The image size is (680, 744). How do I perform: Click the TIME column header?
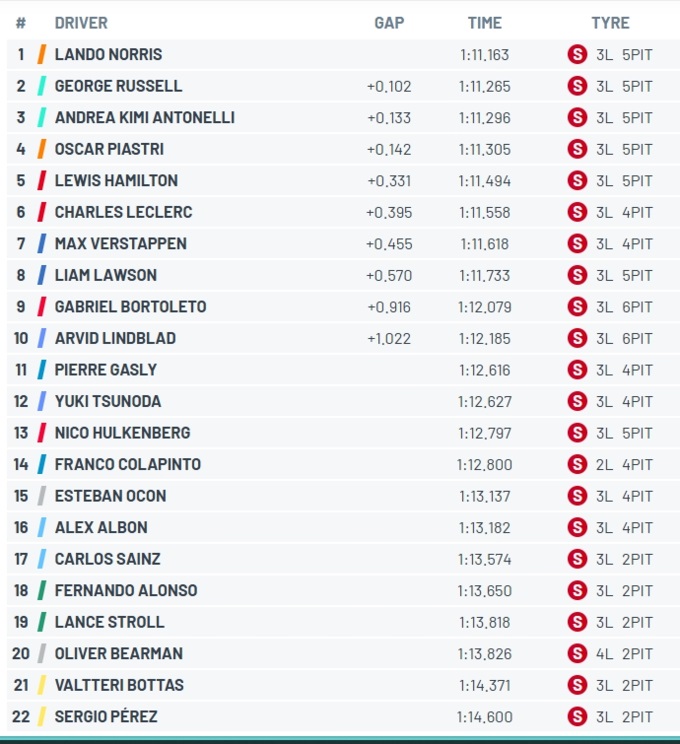484,23
